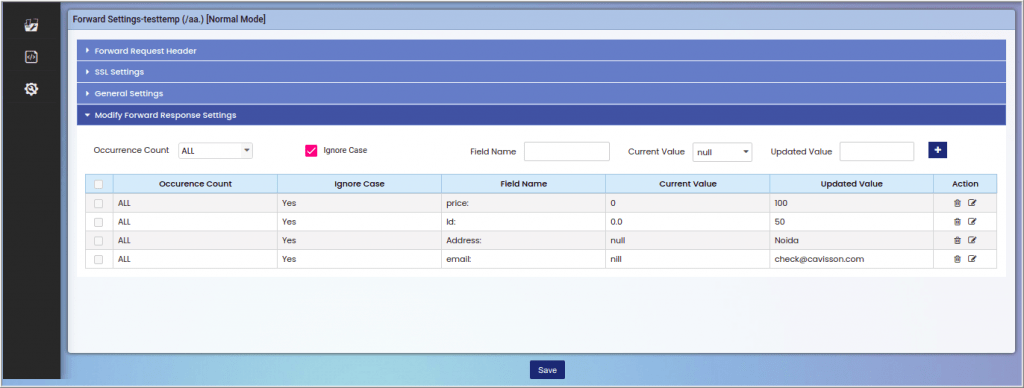
Task: Click the nill current value cell
Action: coord(688,259)
